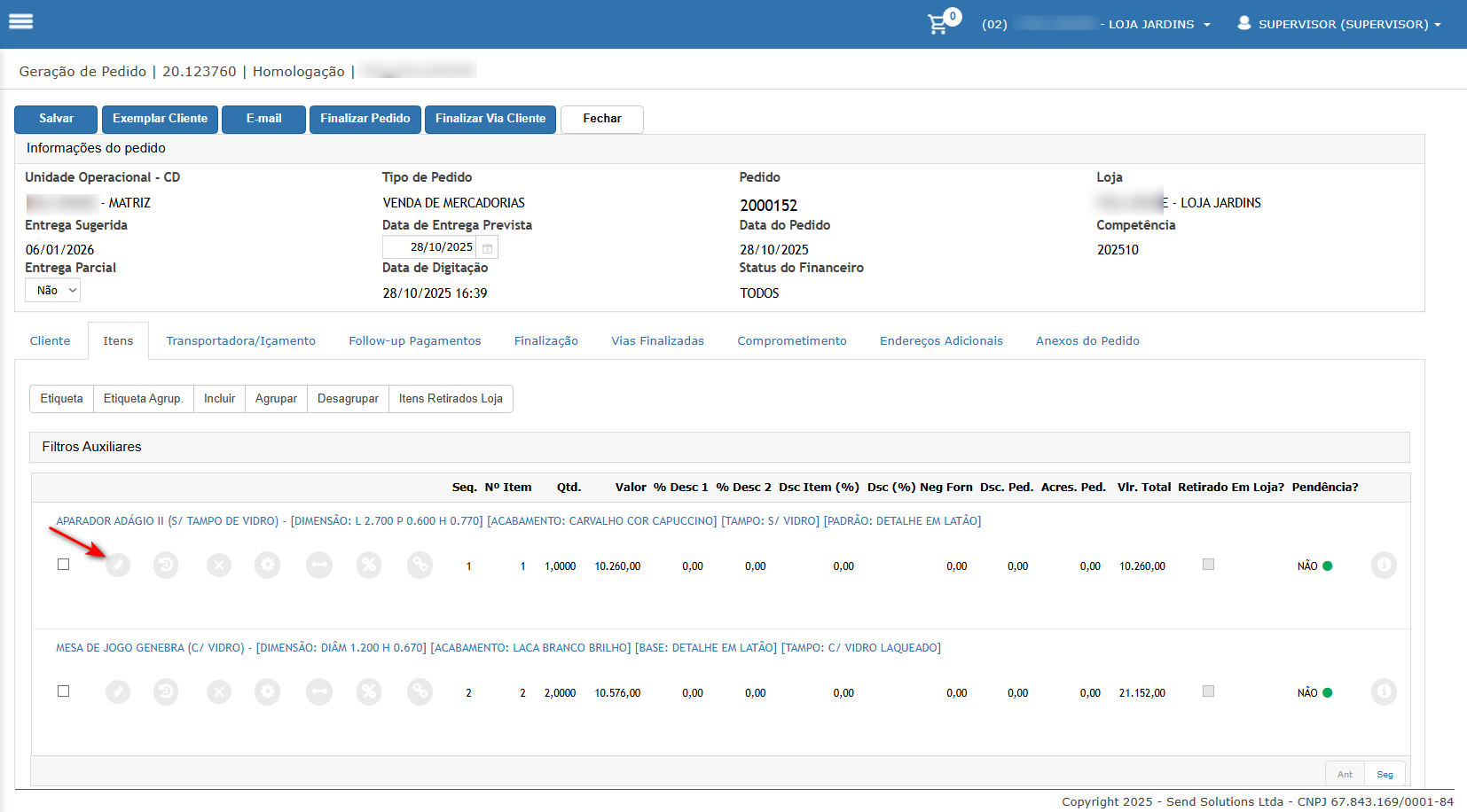Click the percent discount icon on the second item
Viewport: 1467px width, 812px height.
369,691
